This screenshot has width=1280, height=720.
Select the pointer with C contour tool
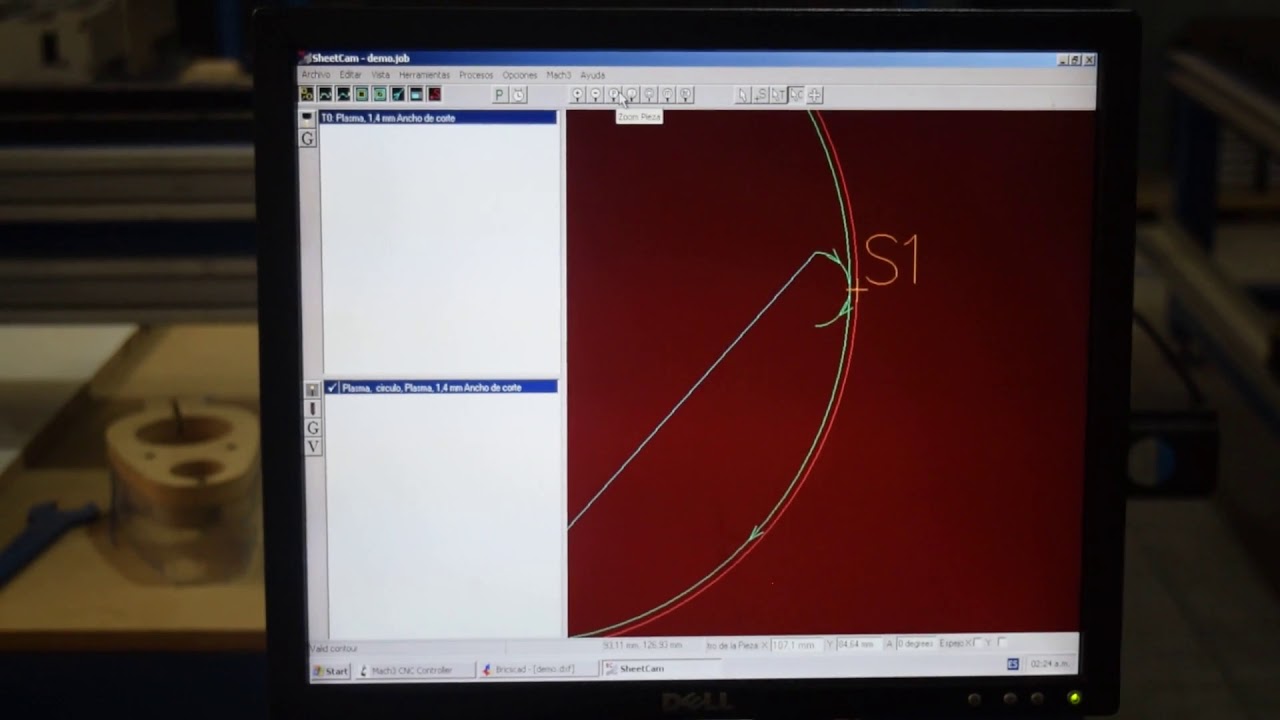(796, 95)
